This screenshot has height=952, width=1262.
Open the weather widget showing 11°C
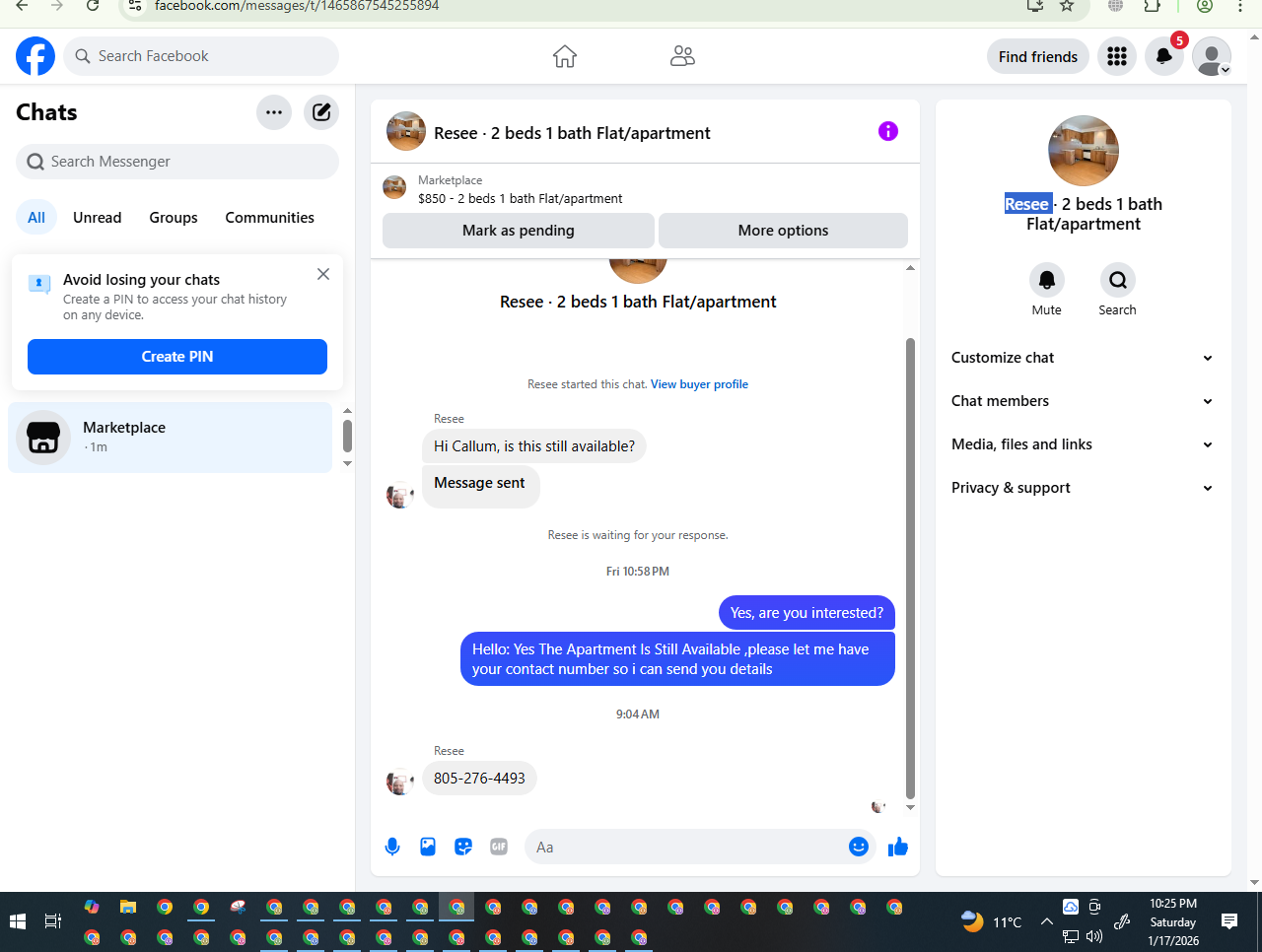993,921
